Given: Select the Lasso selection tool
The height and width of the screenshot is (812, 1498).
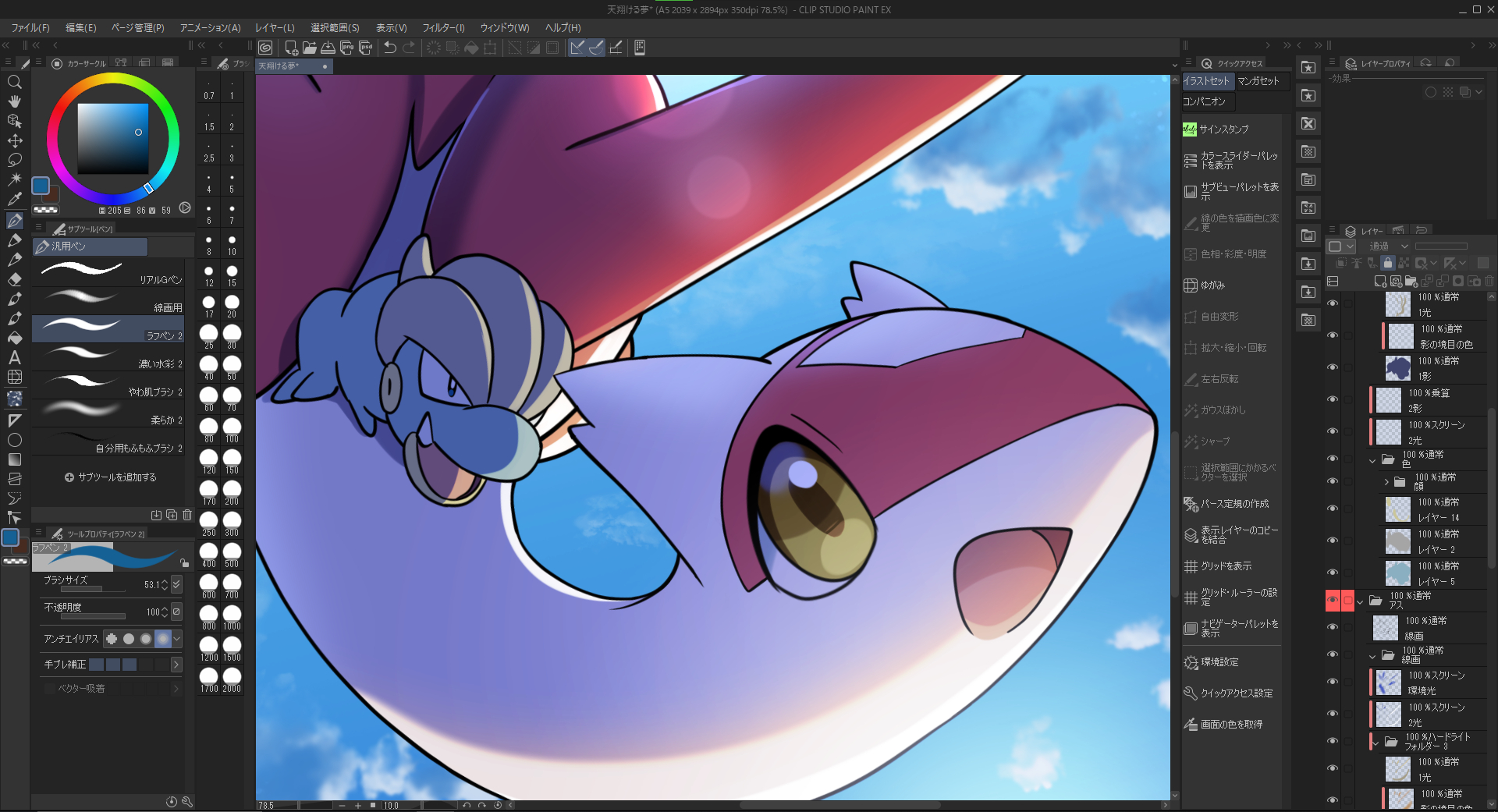Looking at the screenshot, I should point(14,160).
